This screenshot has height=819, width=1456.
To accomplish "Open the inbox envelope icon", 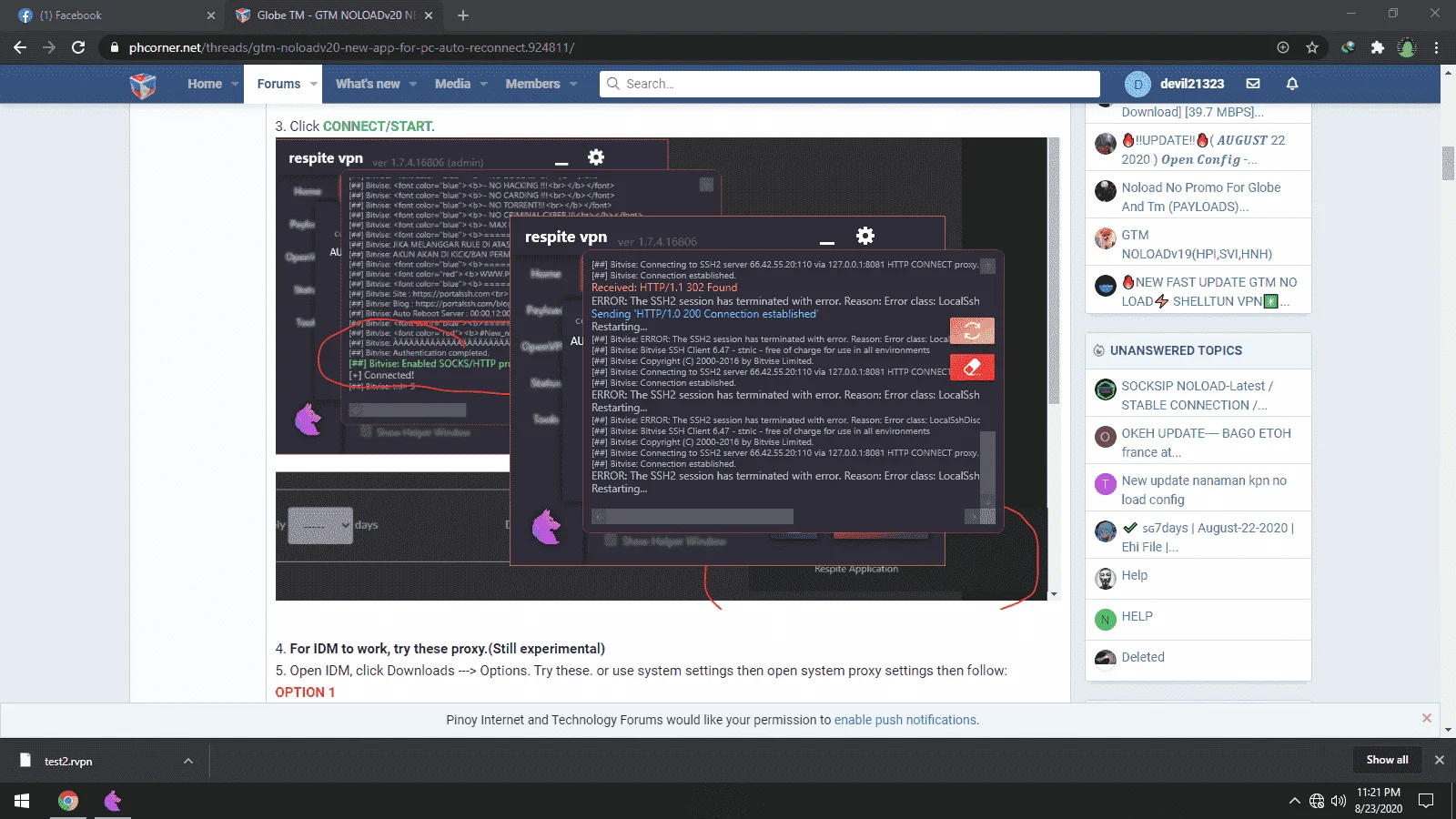I will point(1253,84).
